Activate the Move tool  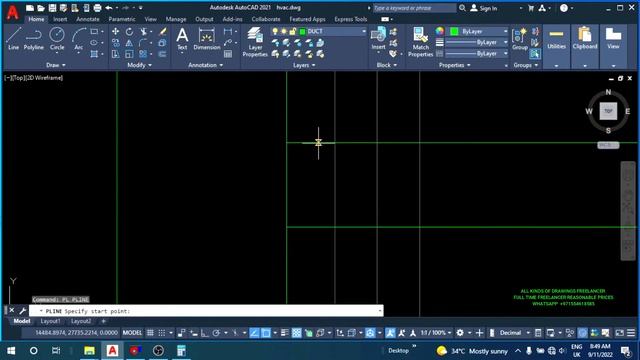(116, 31)
